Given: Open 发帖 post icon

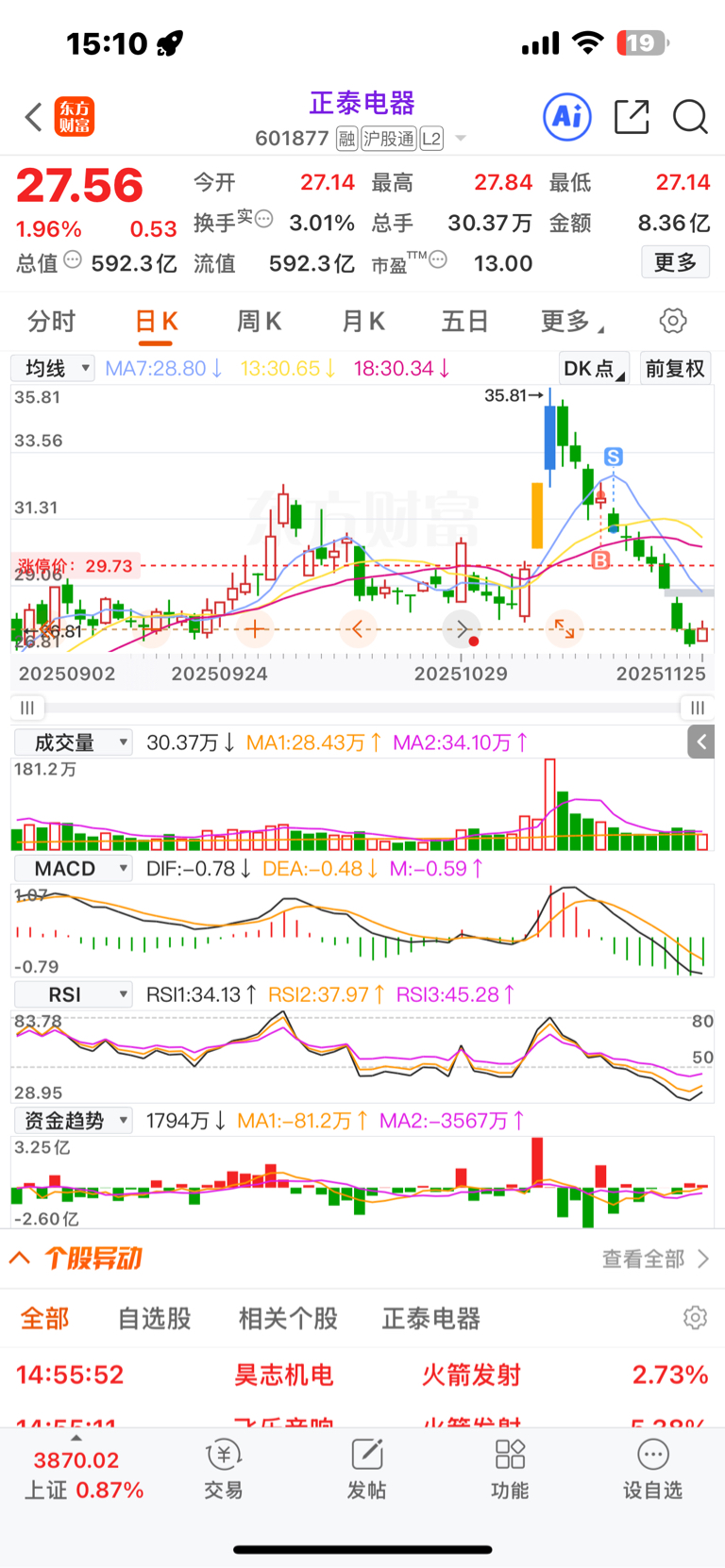Looking at the screenshot, I should coord(366,1470).
